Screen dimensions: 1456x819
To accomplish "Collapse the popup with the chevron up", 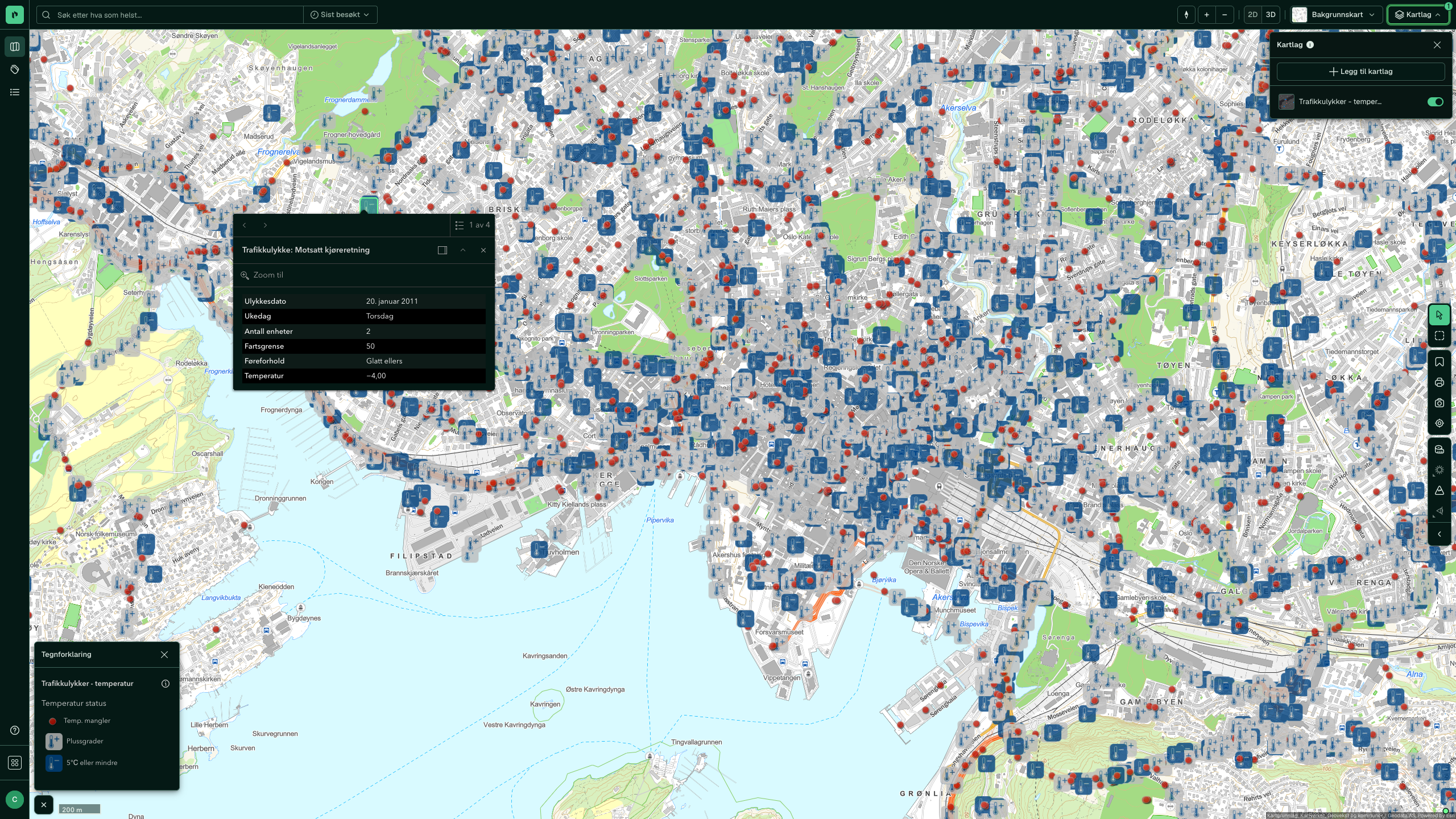I will [463, 250].
